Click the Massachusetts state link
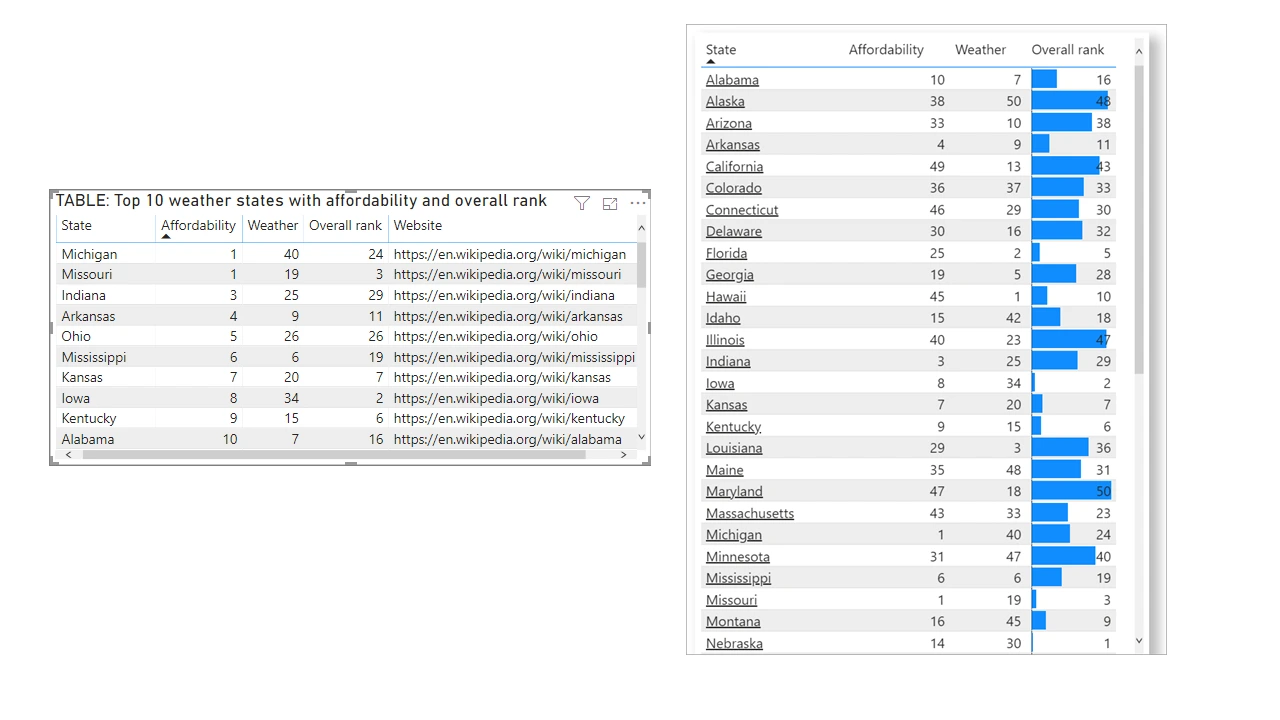This screenshot has width=1280, height=720. point(750,514)
